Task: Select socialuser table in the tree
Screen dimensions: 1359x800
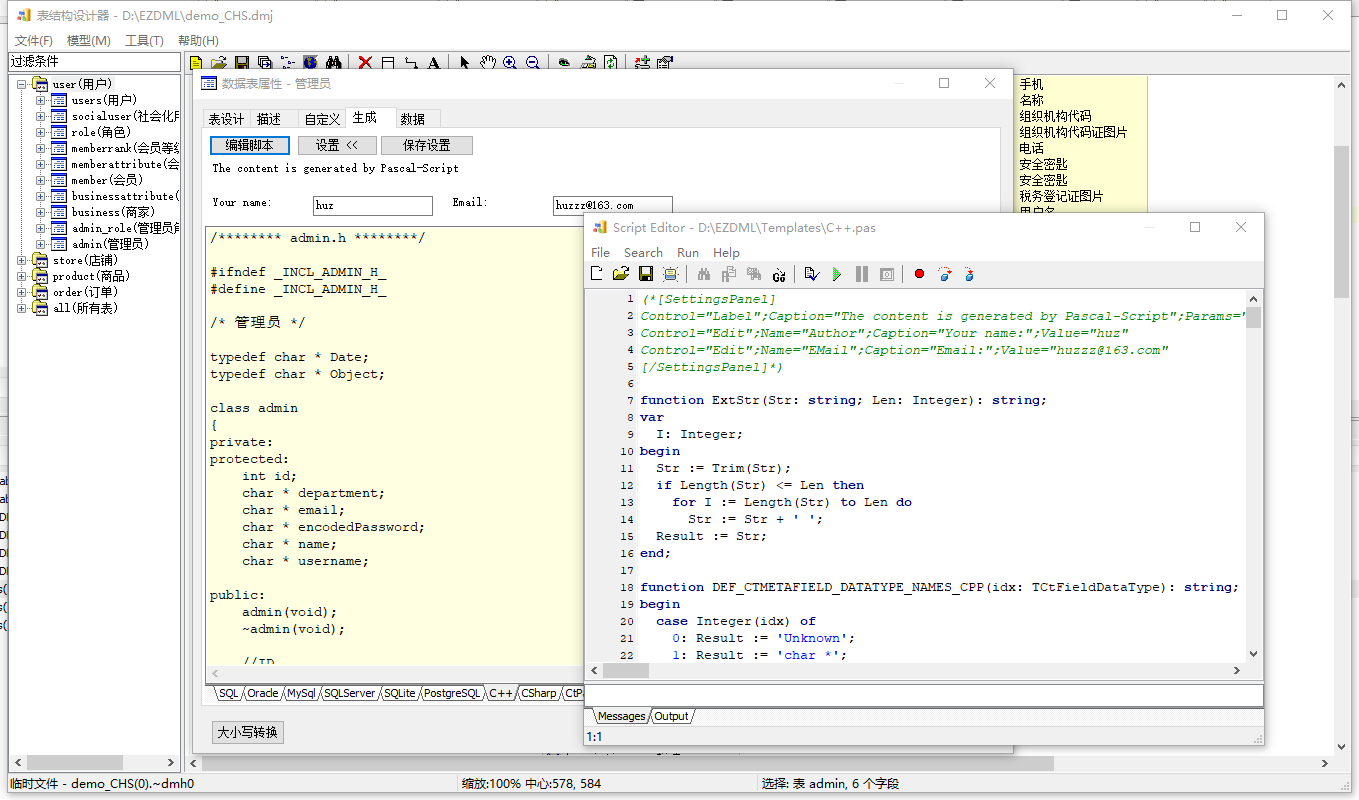Action: point(125,116)
